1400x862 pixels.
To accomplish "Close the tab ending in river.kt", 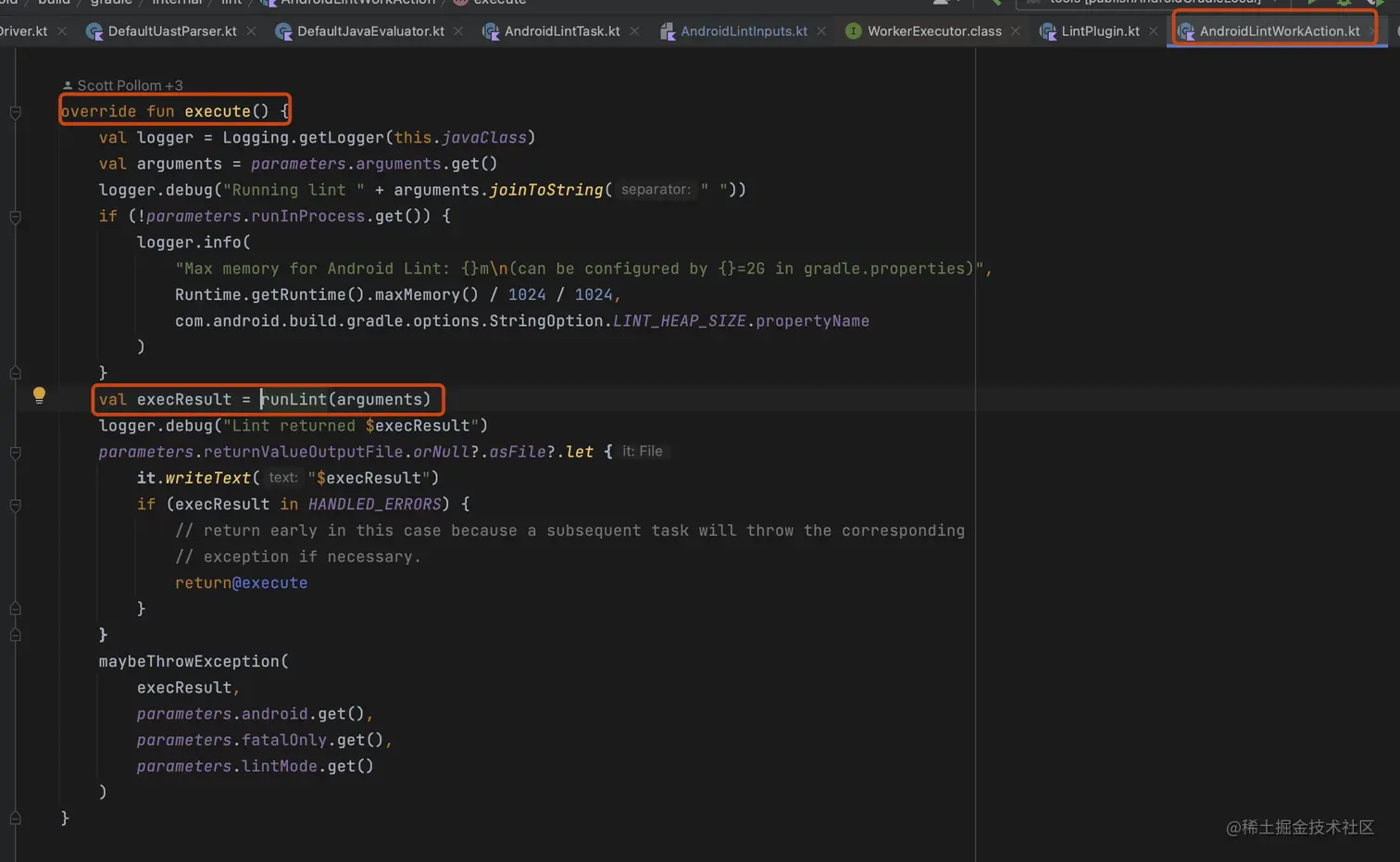I will pyautogui.click(x=62, y=31).
